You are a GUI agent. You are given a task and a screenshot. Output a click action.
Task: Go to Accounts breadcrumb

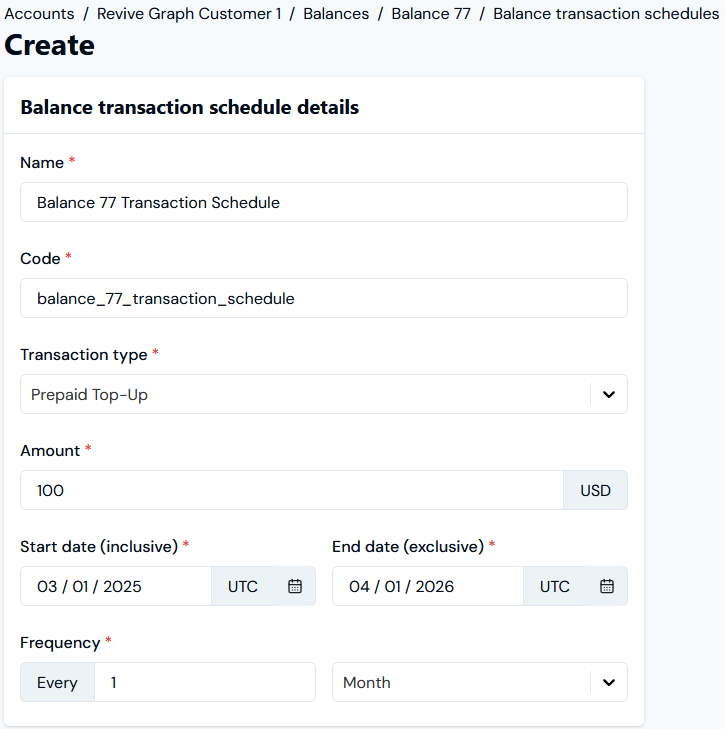click(x=40, y=13)
